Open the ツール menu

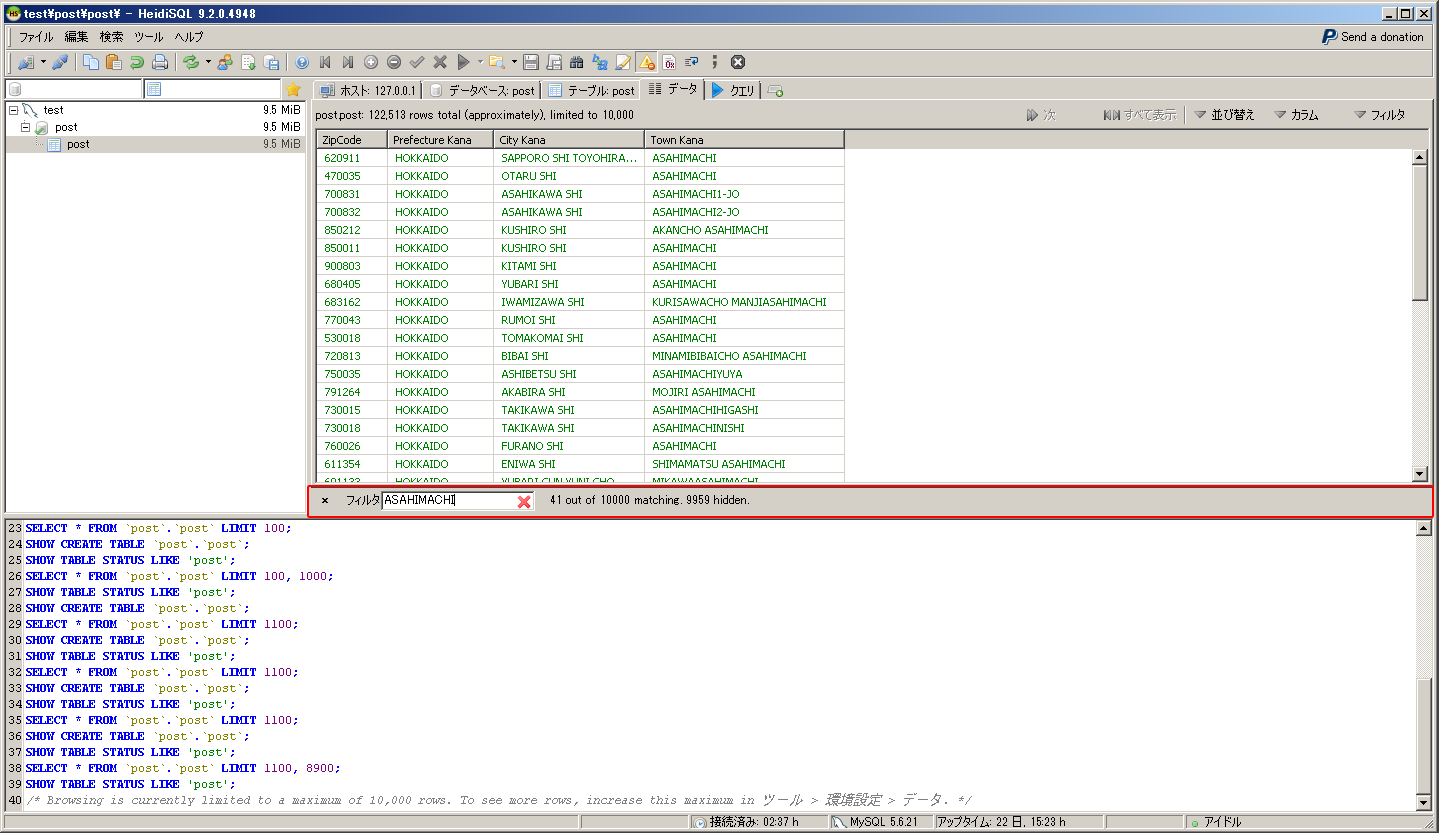pyautogui.click(x=148, y=37)
